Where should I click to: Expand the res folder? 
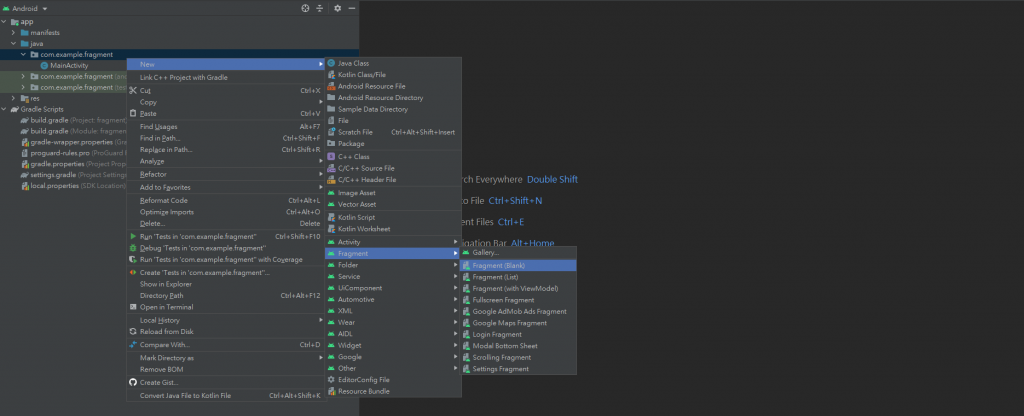tap(14, 99)
